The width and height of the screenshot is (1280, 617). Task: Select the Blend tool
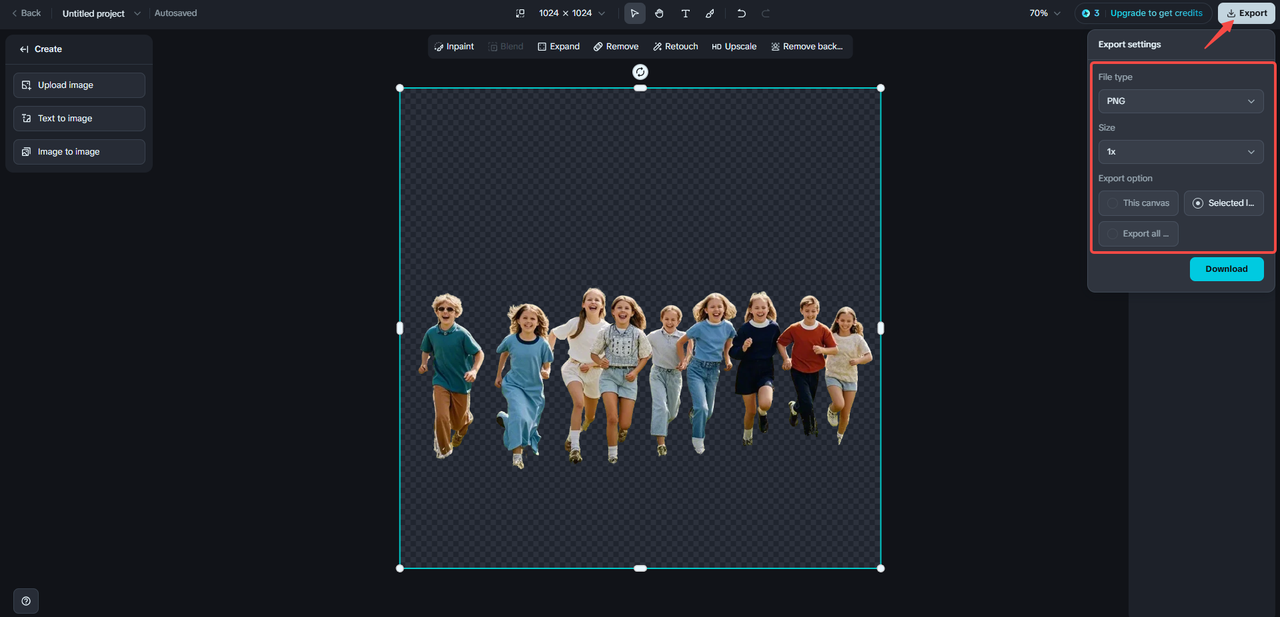pyautogui.click(x=505, y=46)
